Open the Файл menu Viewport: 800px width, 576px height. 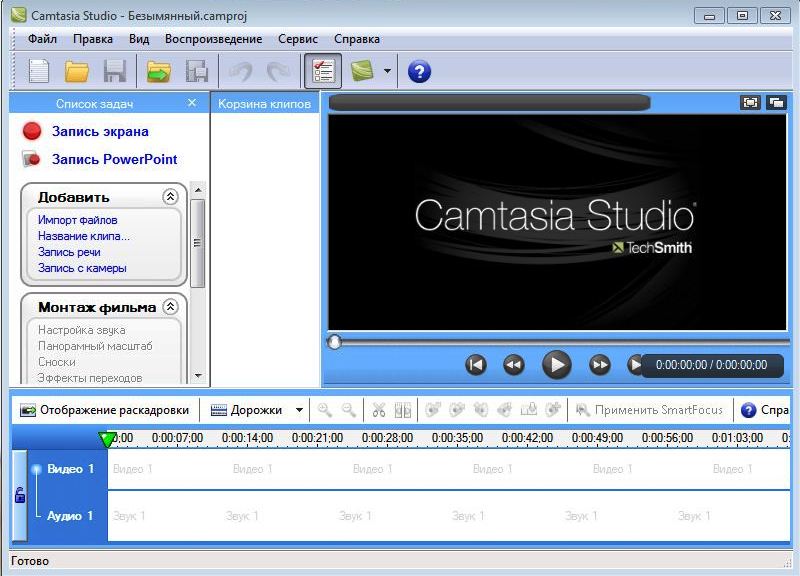(42, 39)
